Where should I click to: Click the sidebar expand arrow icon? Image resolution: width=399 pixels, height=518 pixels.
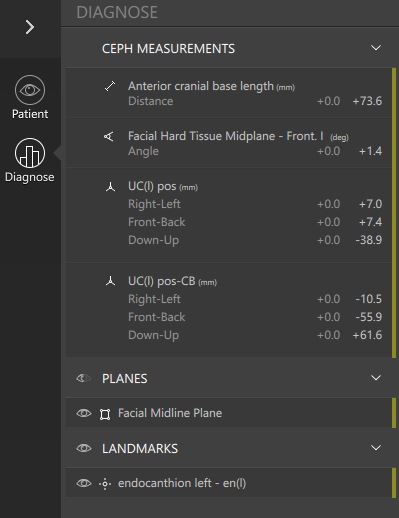coord(30,27)
